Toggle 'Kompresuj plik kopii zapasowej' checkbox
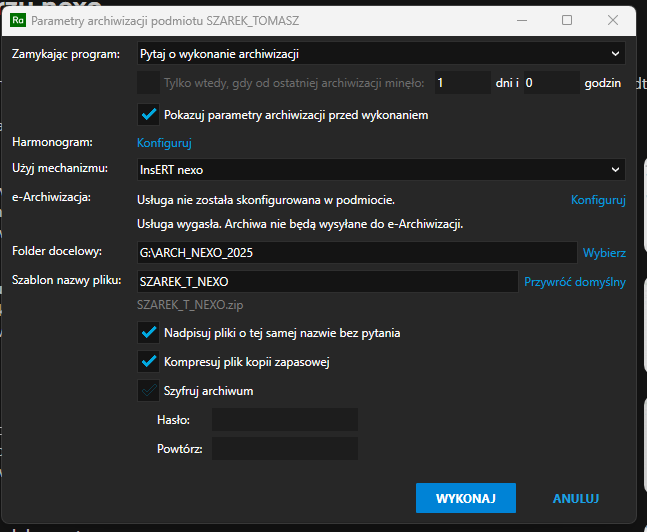 149,362
